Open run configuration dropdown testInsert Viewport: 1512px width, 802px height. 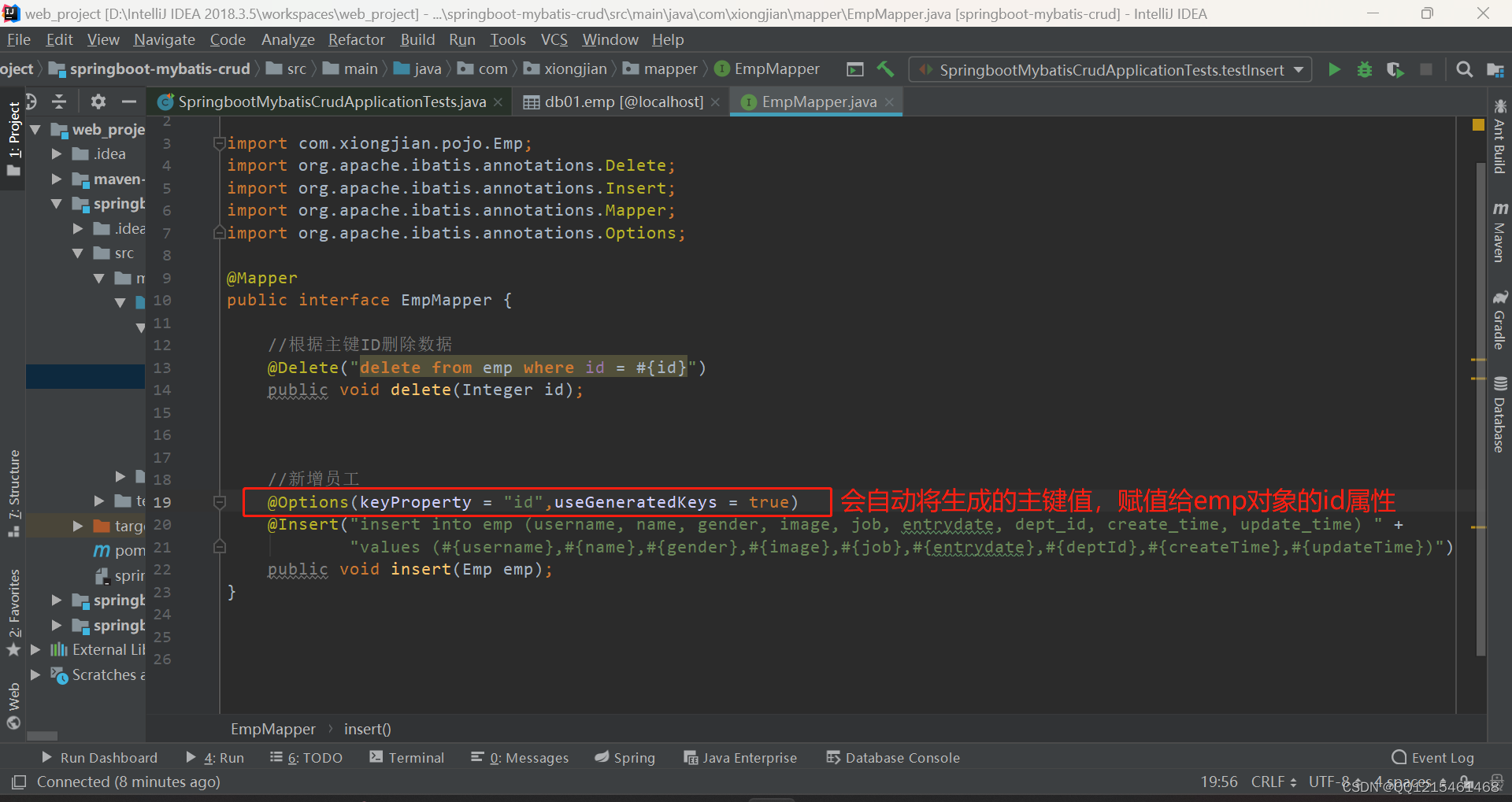pyautogui.click(x=1110, y=69)
